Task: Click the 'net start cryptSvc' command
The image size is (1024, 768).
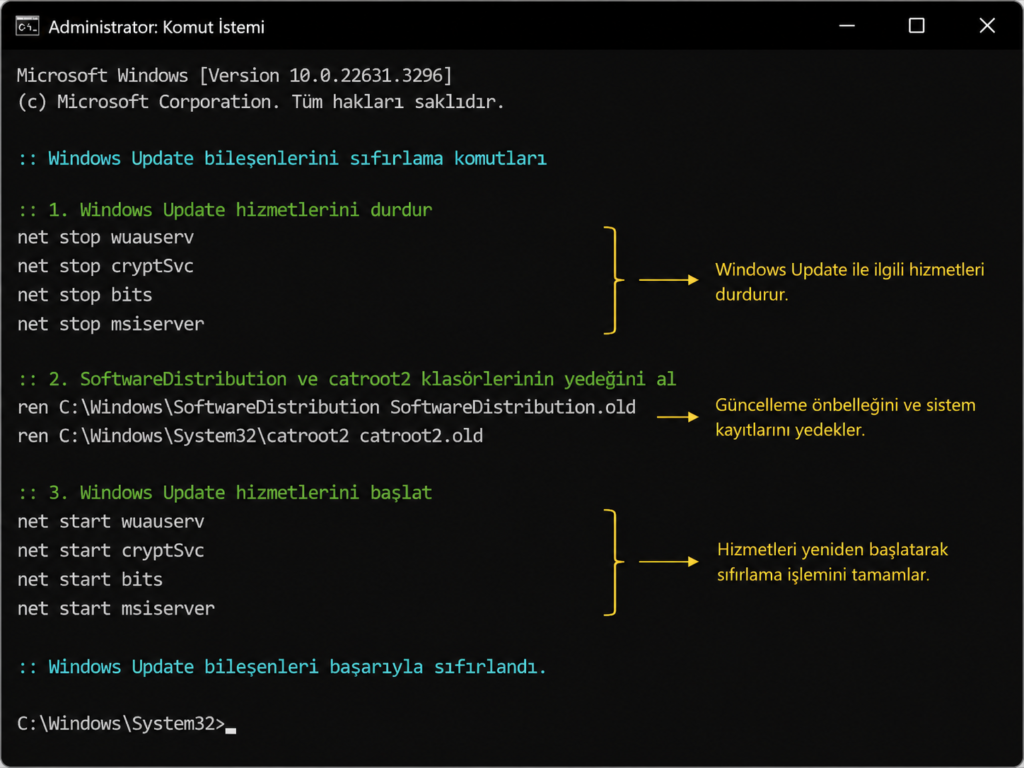Action: (111, 551)
